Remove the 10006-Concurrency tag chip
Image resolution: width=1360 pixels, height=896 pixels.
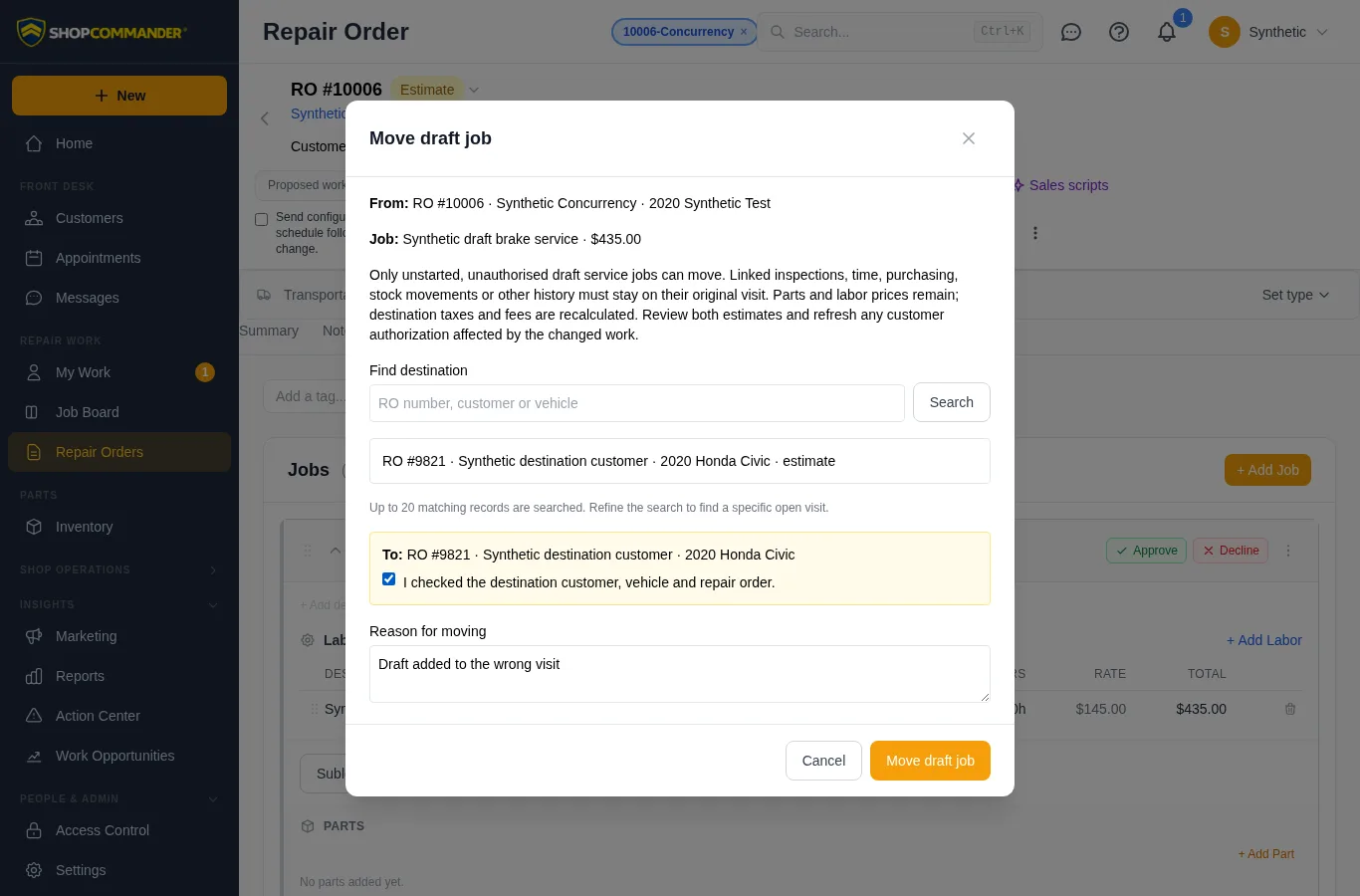click(x=744, y=32)
